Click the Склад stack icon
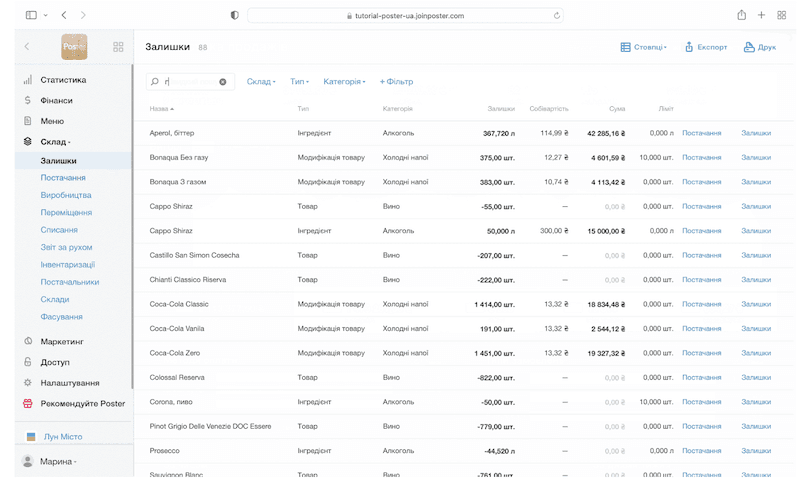Image resolution: width=800 pixels, height=502 pixels. pos(28,141)
